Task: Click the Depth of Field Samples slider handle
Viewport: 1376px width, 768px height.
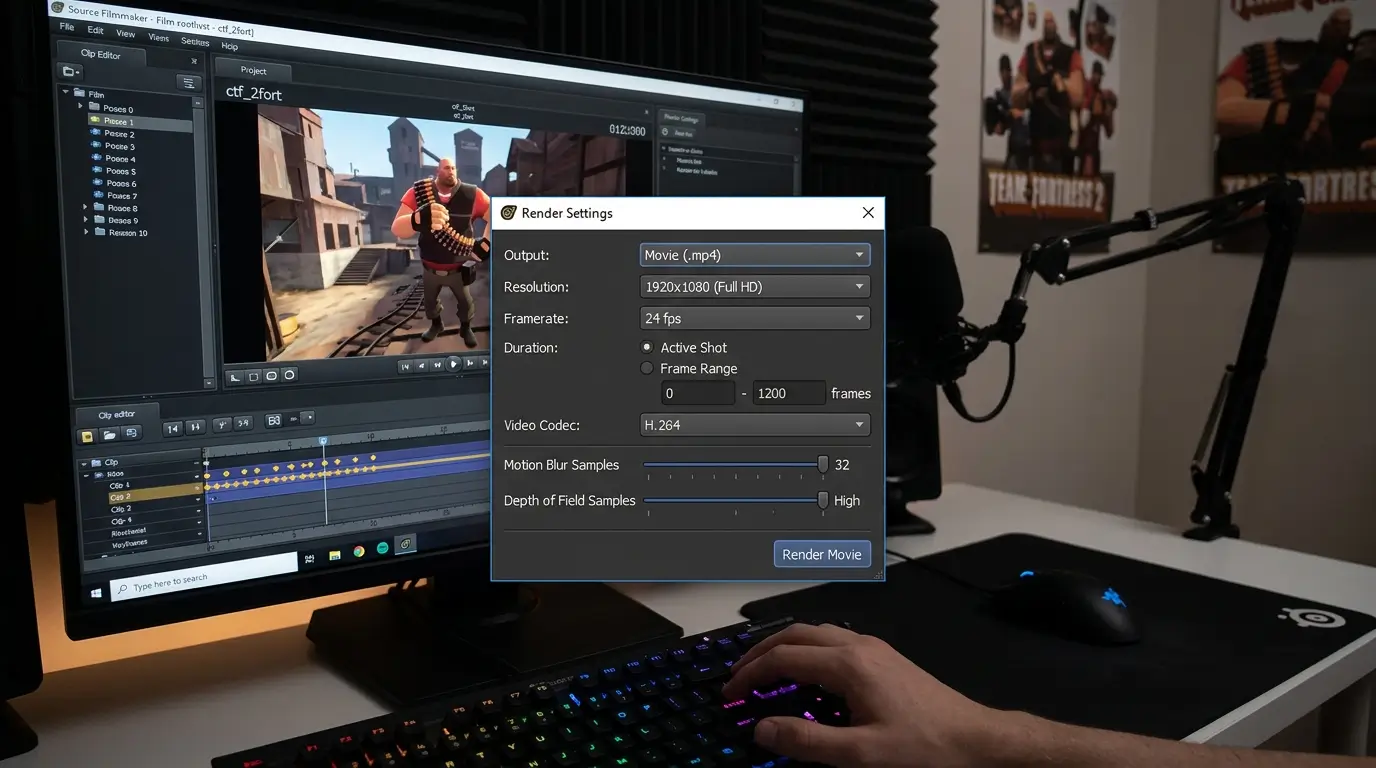Action: pos(823,500)
